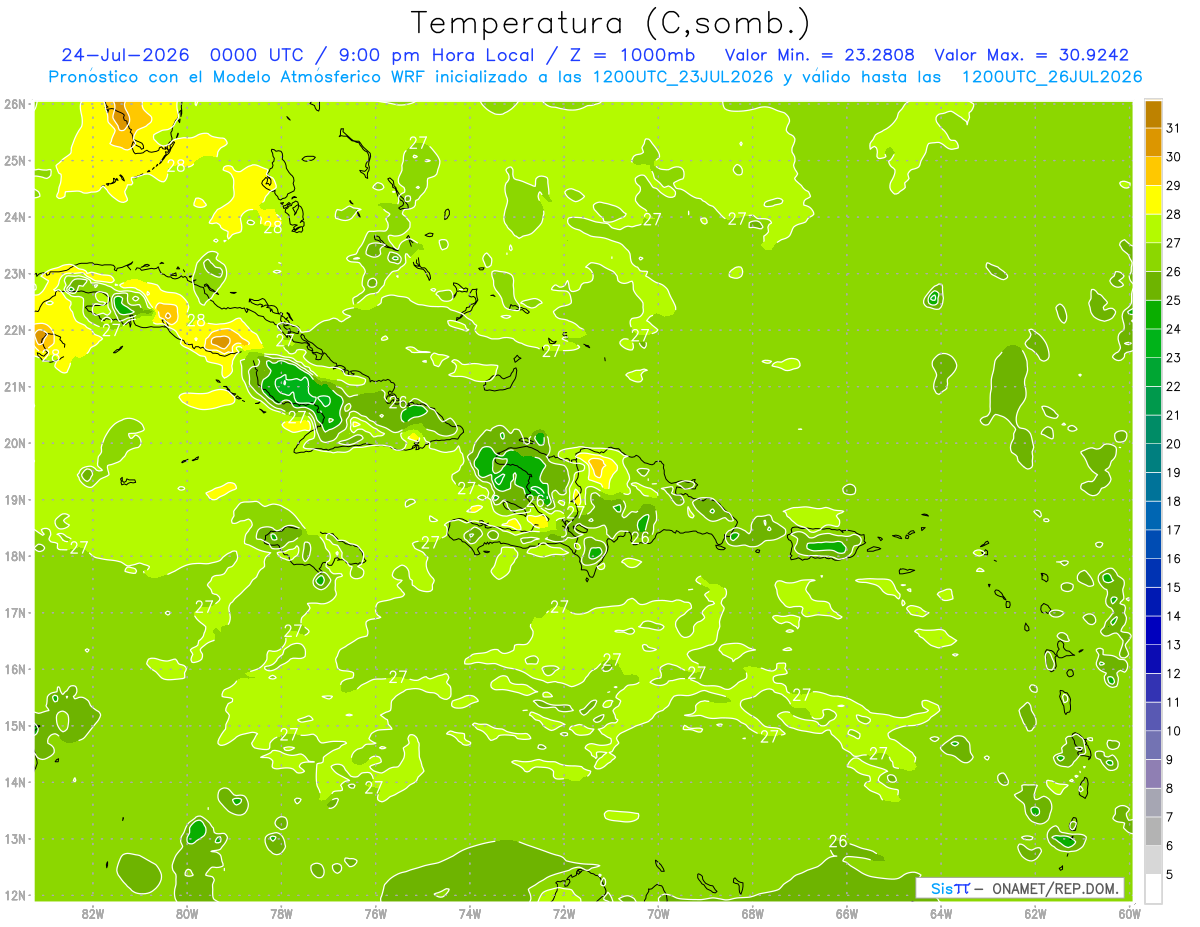Click the color scale label 11

[x=1173, y=702]
